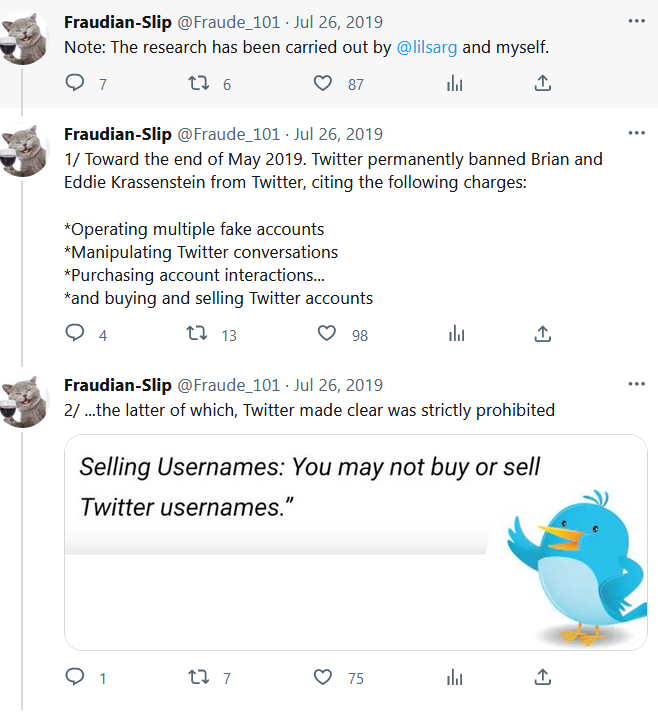Retweet the 2/ tweet with 7 retweets

click(x=199, y=677)
